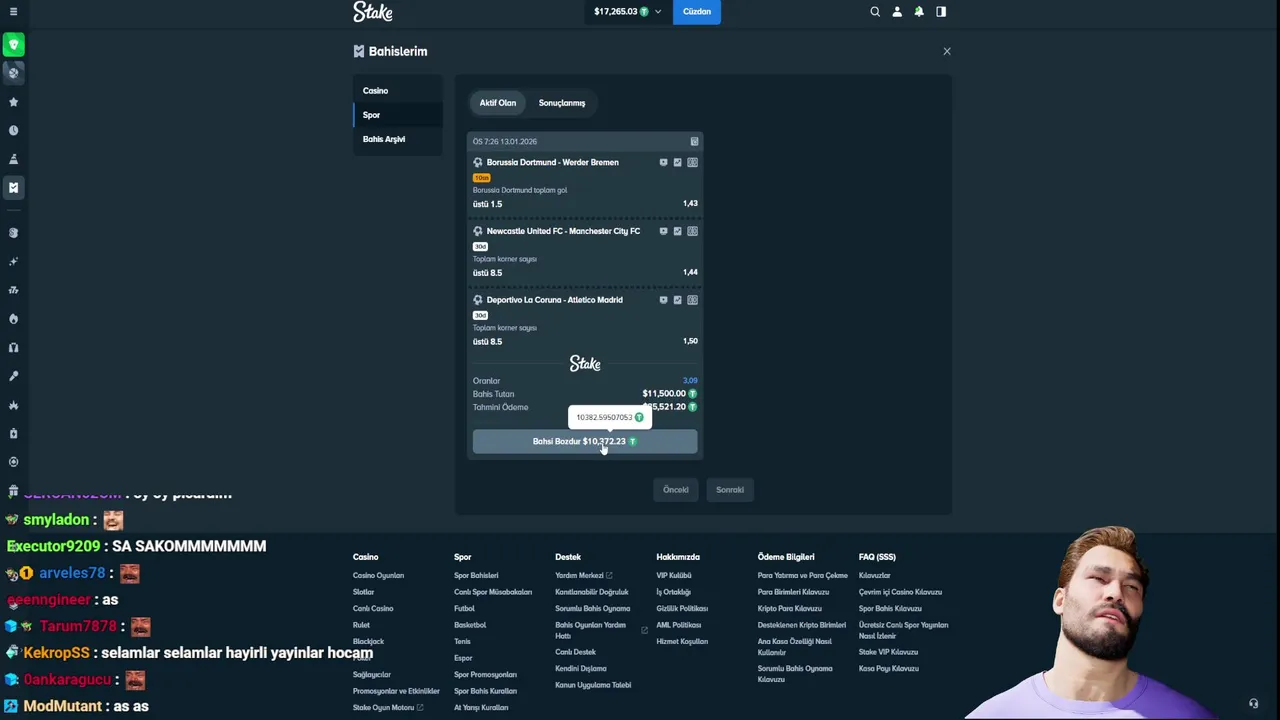Open Spor Bahisleri footer link
The width and height of the screenshot is (1280, 720).
pyautogui.click(x=476, y=576)
